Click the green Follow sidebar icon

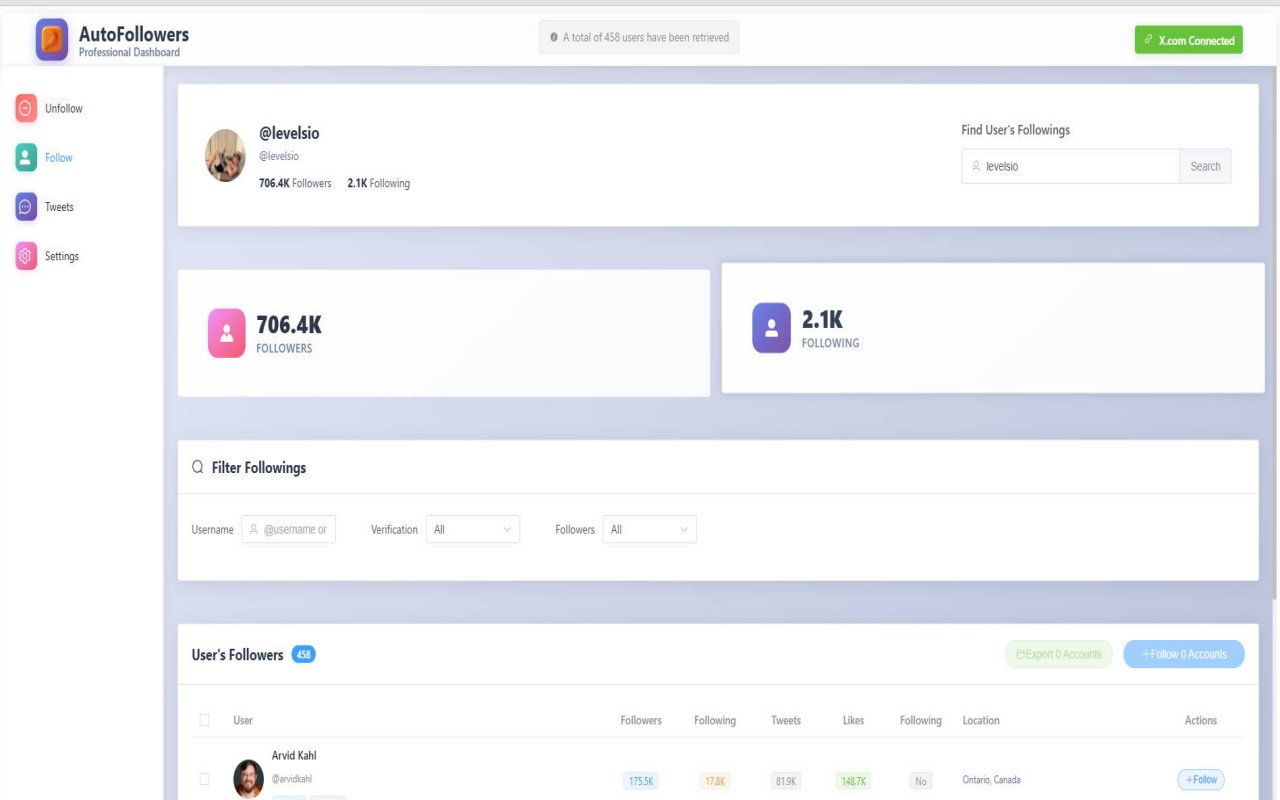click(x=26, y=158)
